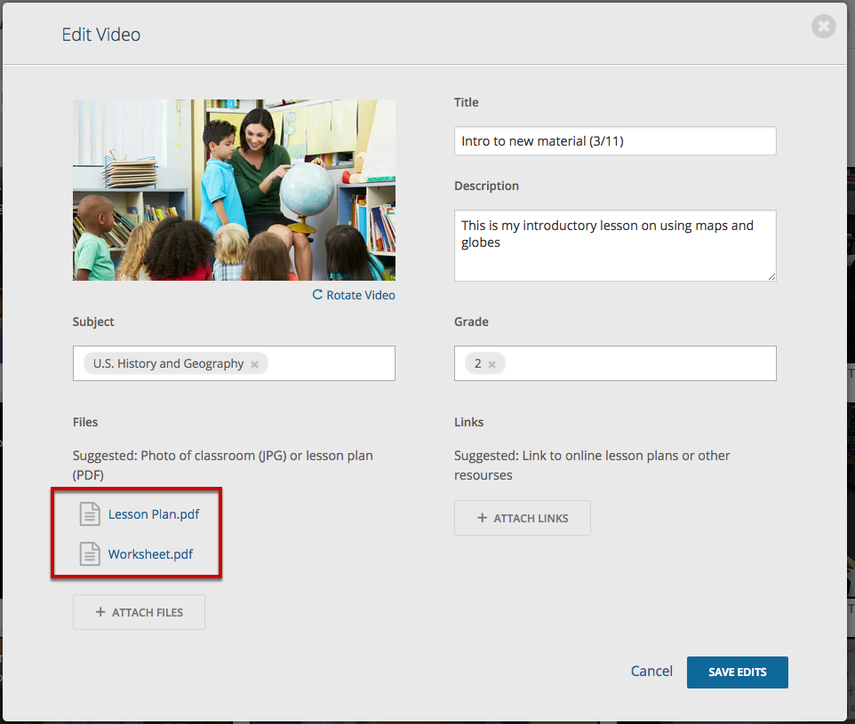This screenshot has width=855, height=724.
Task: Click the Attach Files button
Action: pos(139,612)
